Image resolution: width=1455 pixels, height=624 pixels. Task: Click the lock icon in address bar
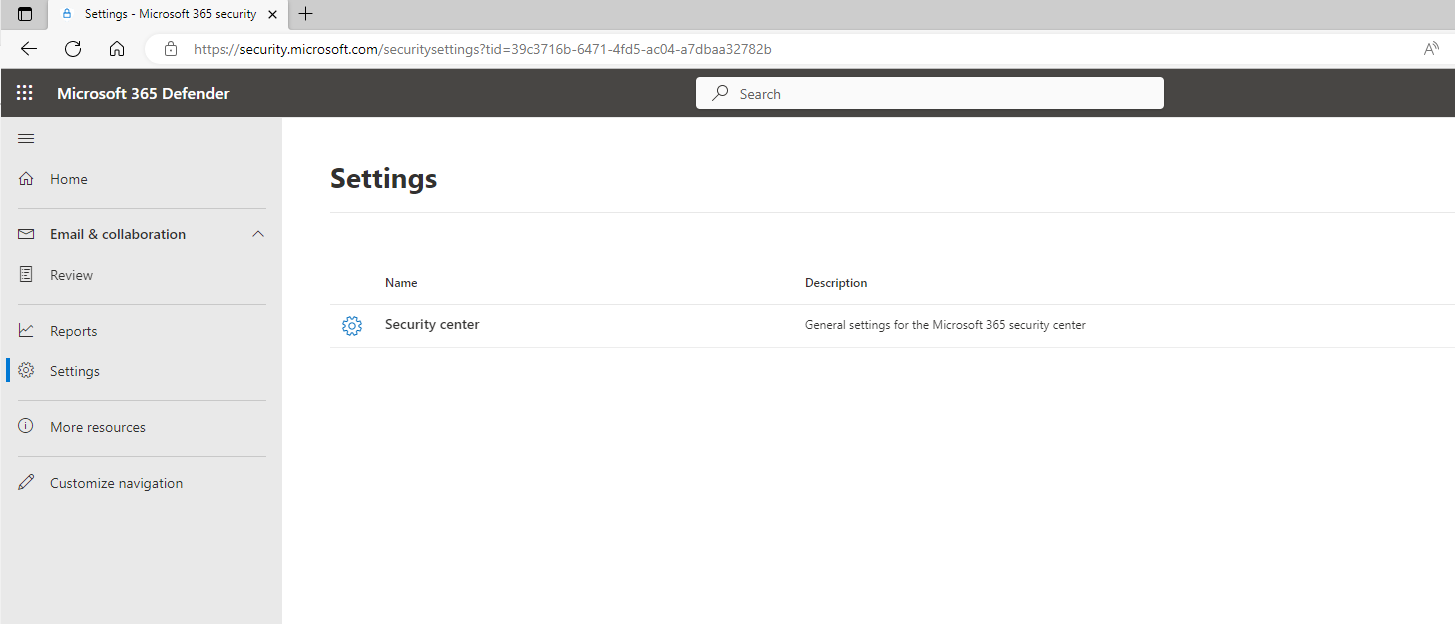pos(171,48)
